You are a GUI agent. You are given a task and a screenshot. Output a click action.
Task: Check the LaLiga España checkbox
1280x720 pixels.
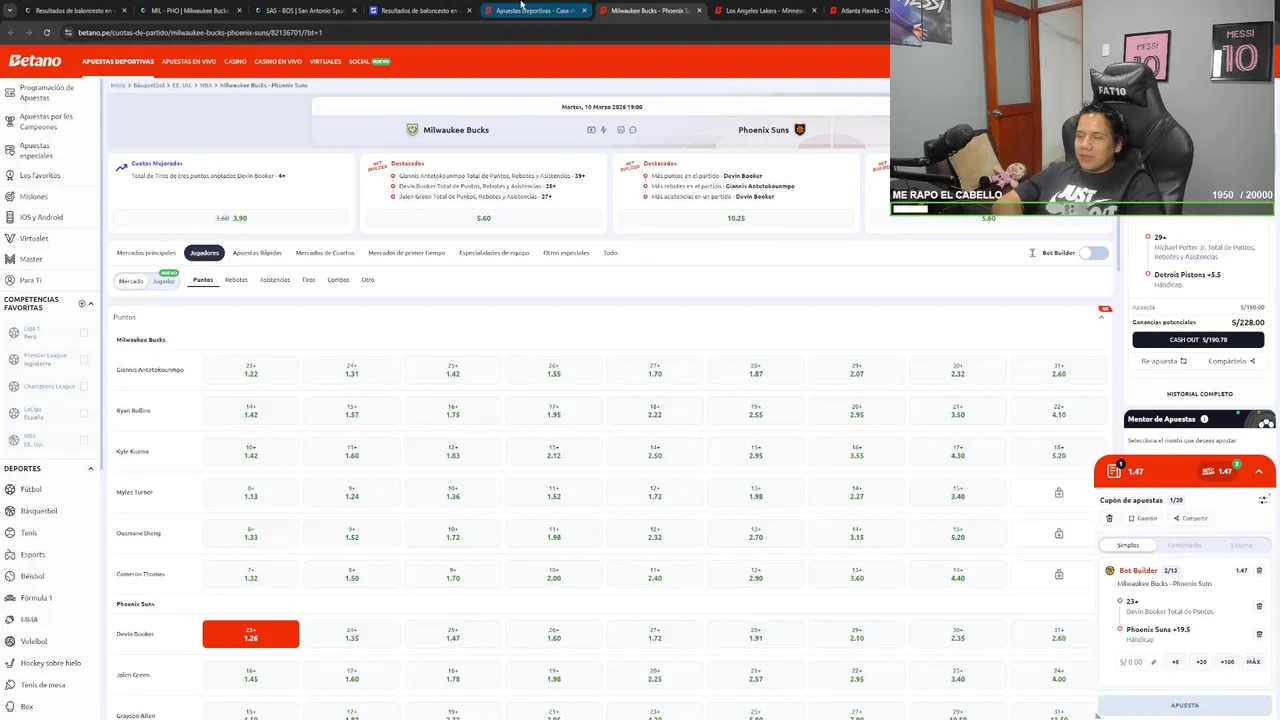84,413
